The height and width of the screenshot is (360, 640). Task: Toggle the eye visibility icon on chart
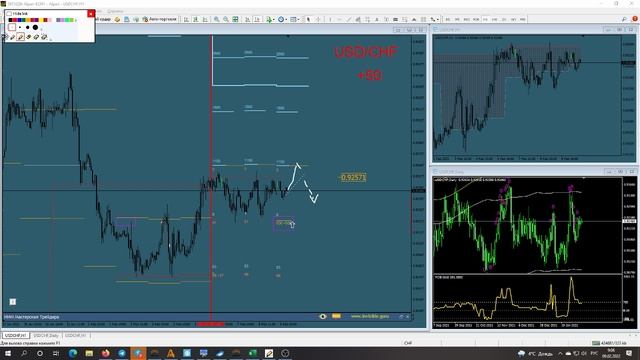click(323, 316)
